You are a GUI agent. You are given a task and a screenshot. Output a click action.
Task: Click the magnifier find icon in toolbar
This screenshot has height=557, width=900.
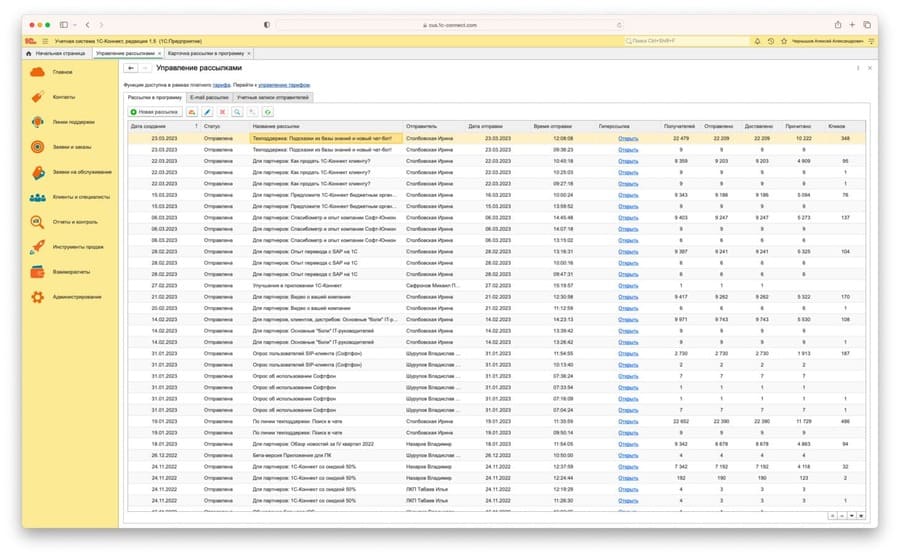[237, 112]
